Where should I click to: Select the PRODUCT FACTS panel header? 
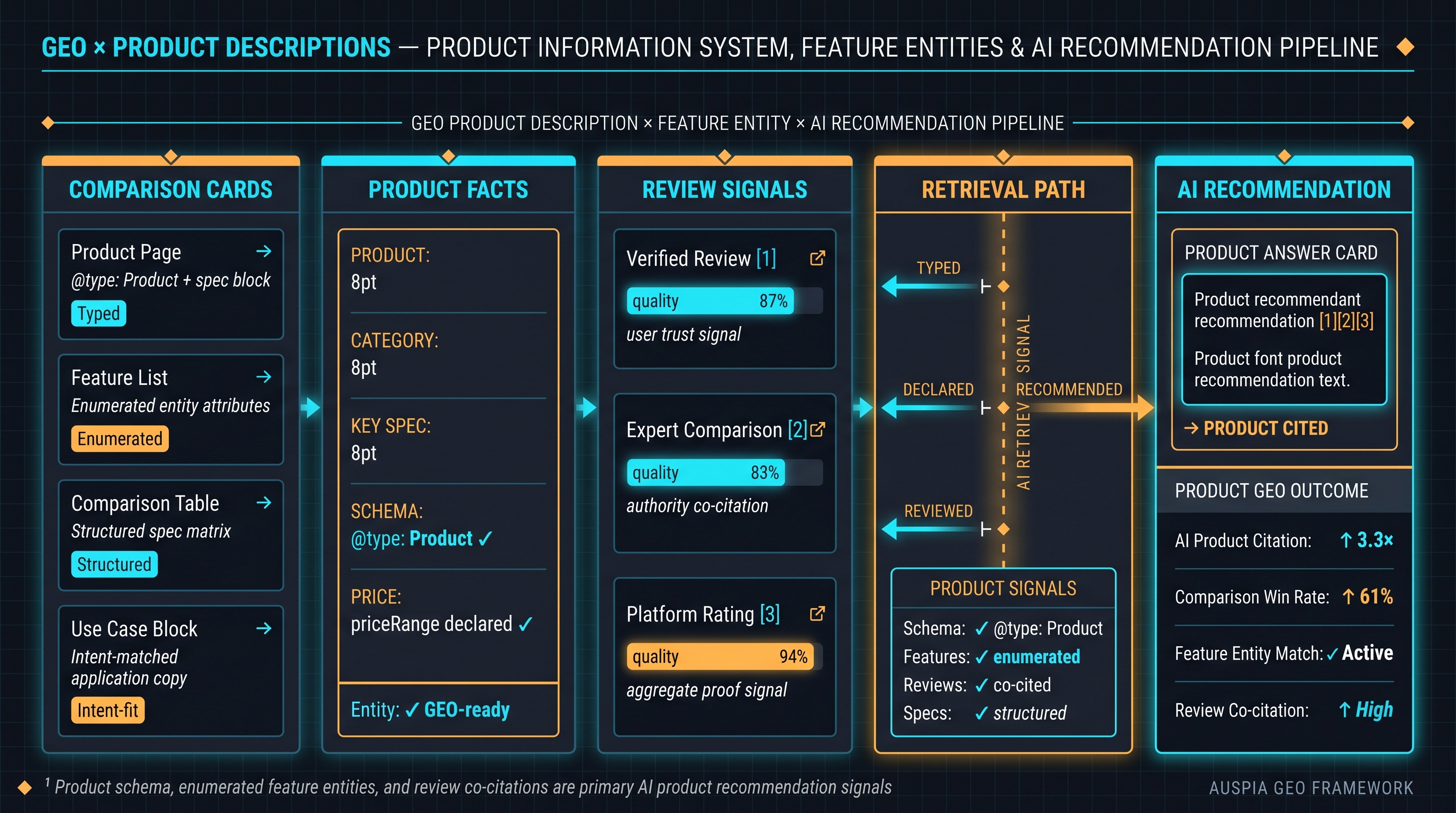[x=448, y=189]
